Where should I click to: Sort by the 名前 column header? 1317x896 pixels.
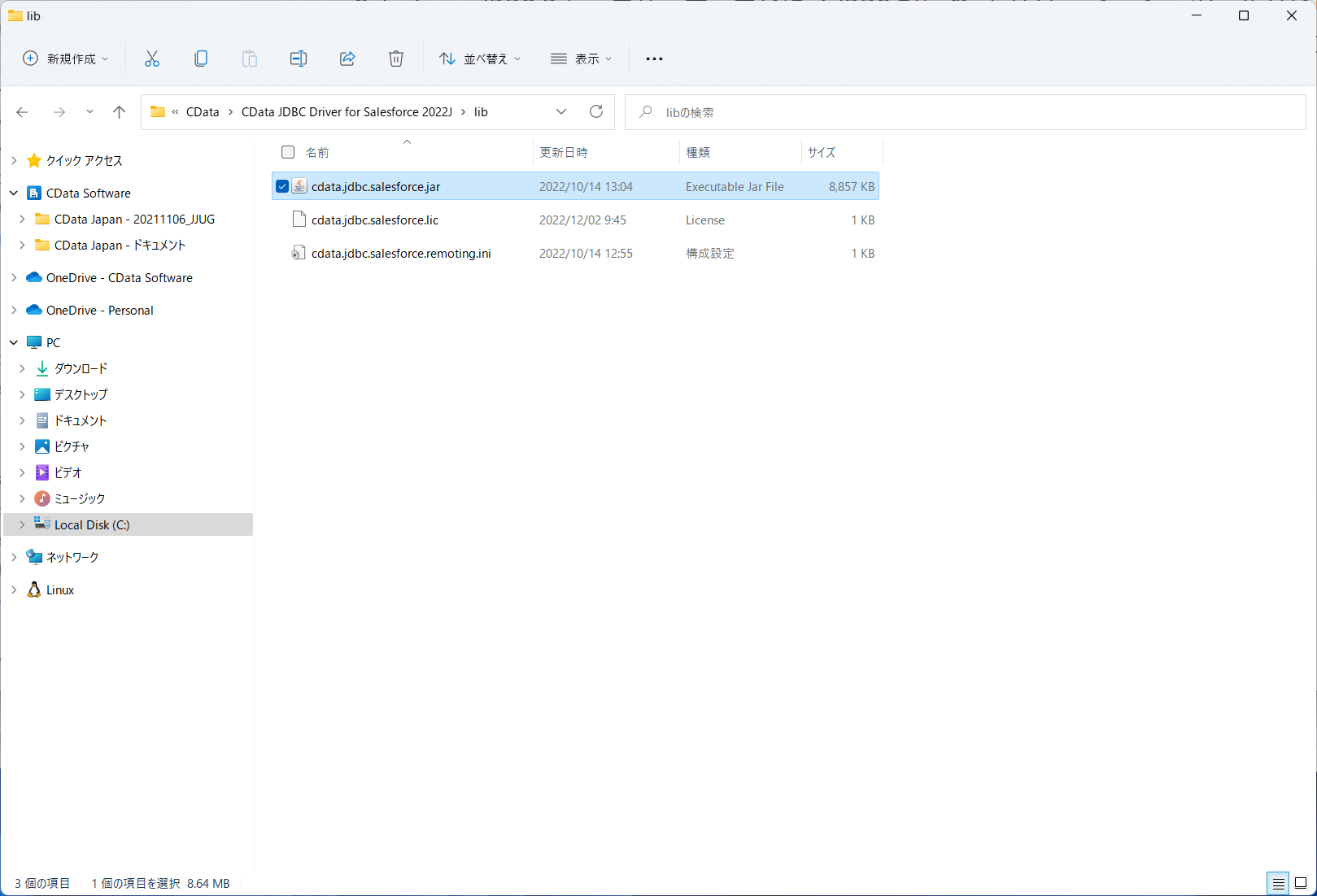(317, 152)
